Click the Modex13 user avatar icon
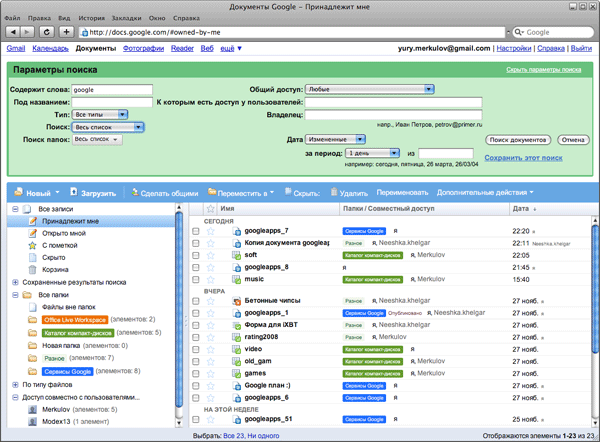 [x=33, y=422]
